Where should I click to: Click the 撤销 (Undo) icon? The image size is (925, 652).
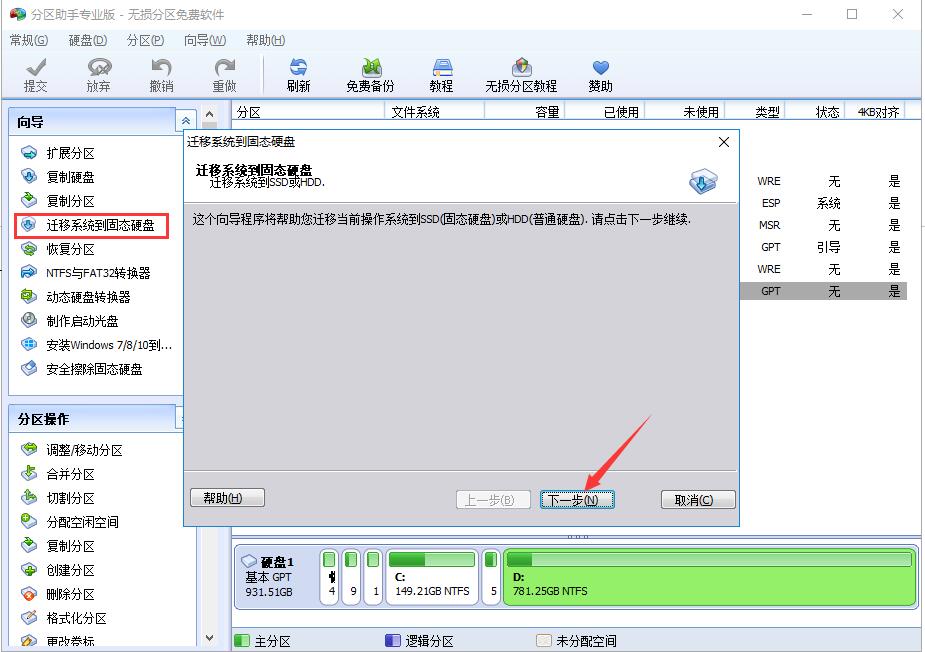coord(161,73)
